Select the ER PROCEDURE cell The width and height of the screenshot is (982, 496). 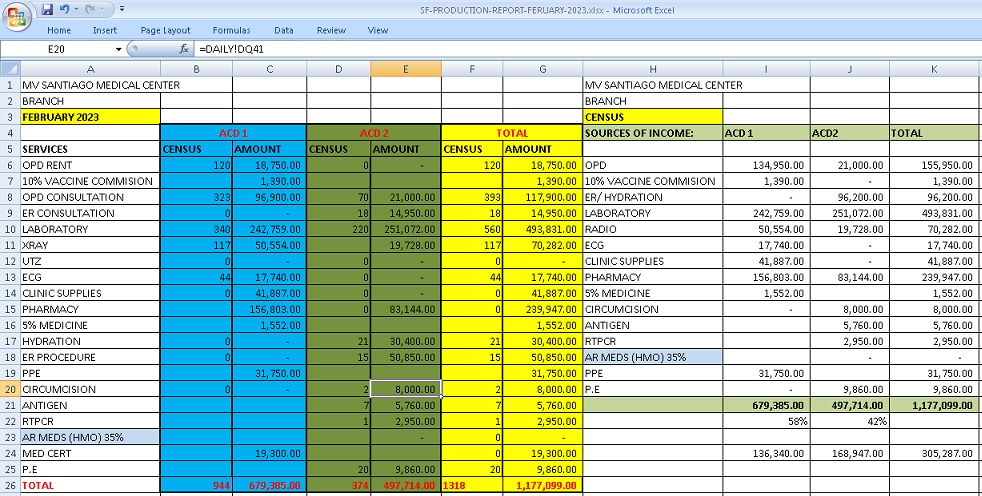(x=90, y=357)
